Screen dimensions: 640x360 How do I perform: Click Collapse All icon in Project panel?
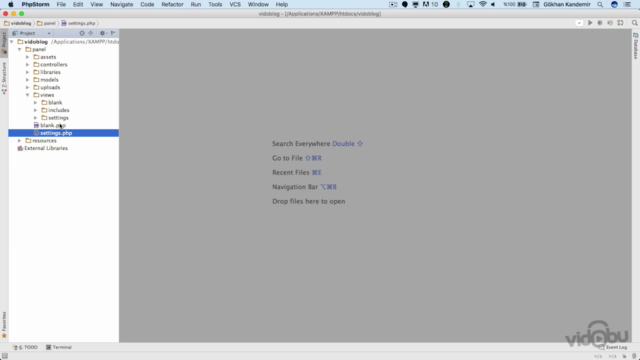(x=91, y=33)
